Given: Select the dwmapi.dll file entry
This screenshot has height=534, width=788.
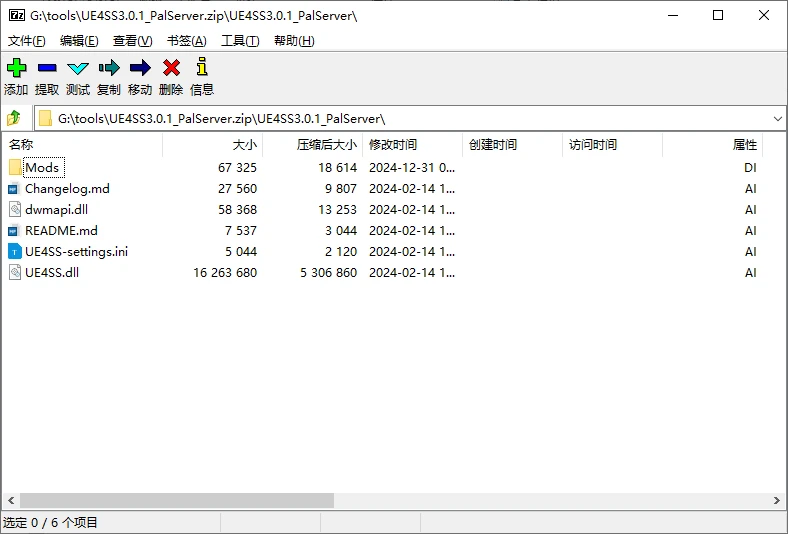Looking at the screenshot, I should point(56,209).
